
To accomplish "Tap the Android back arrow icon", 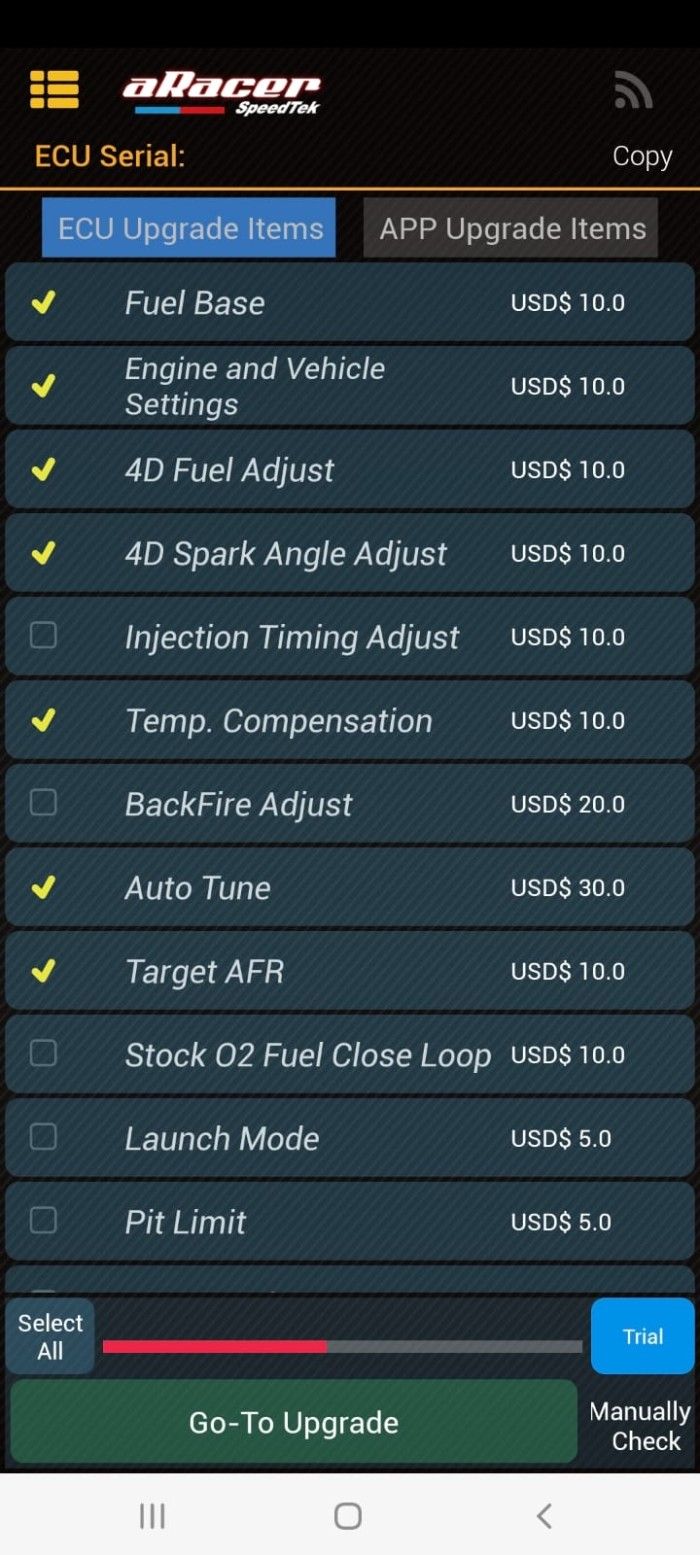I will tap(544, 1516).
